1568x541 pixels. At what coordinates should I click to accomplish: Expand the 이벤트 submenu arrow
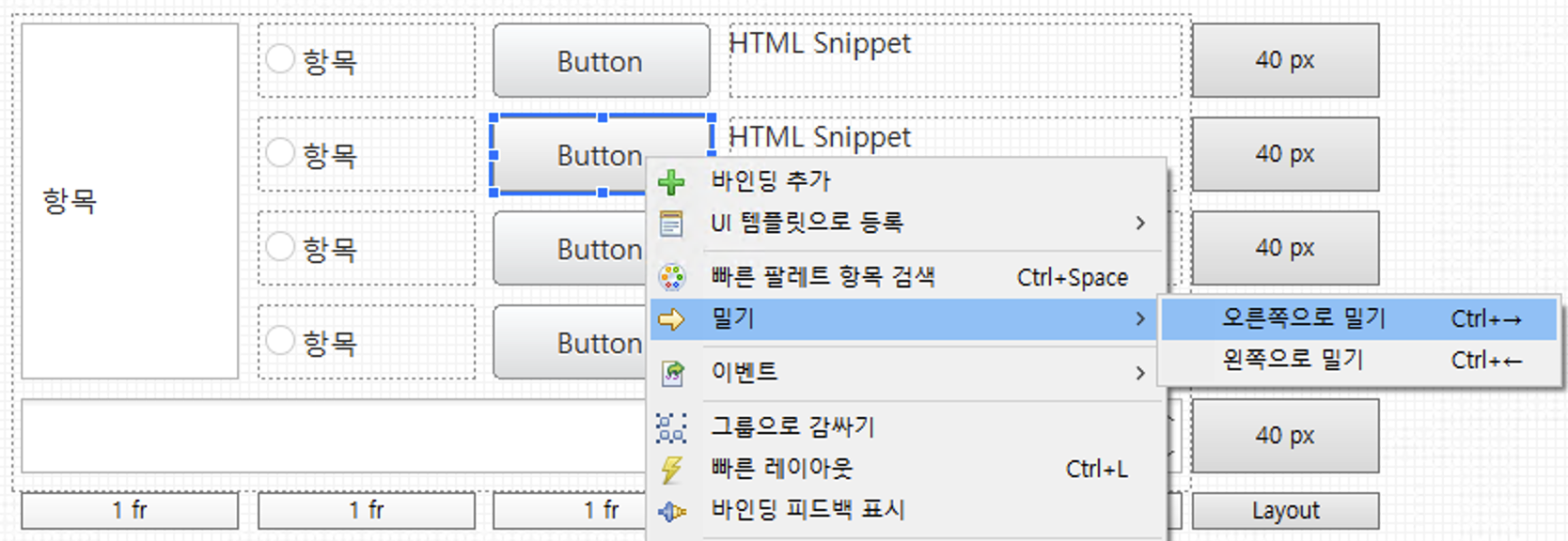point(1140,373)
